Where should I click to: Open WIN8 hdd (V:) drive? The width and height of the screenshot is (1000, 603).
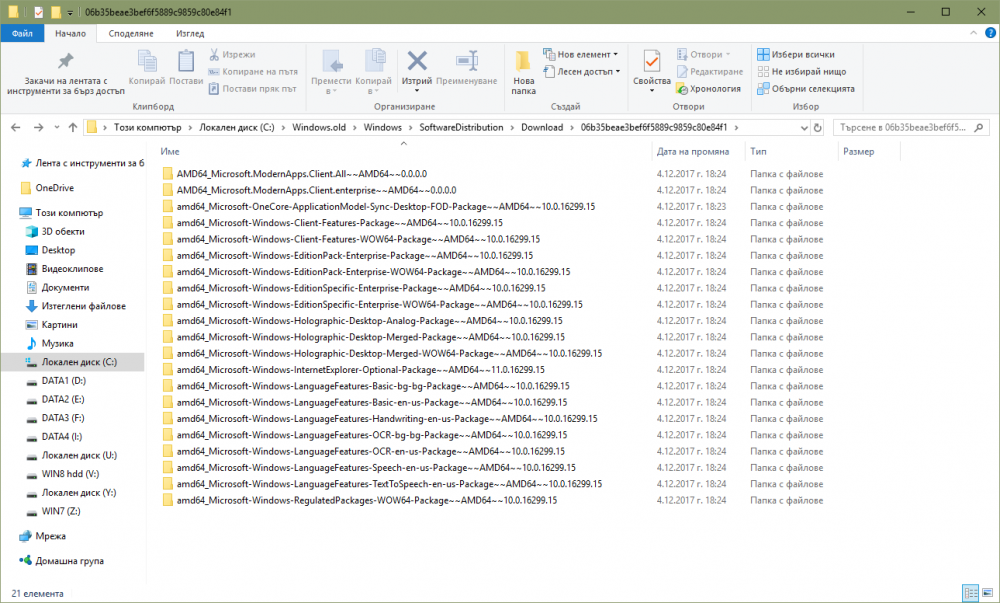(x=70, y=474)
